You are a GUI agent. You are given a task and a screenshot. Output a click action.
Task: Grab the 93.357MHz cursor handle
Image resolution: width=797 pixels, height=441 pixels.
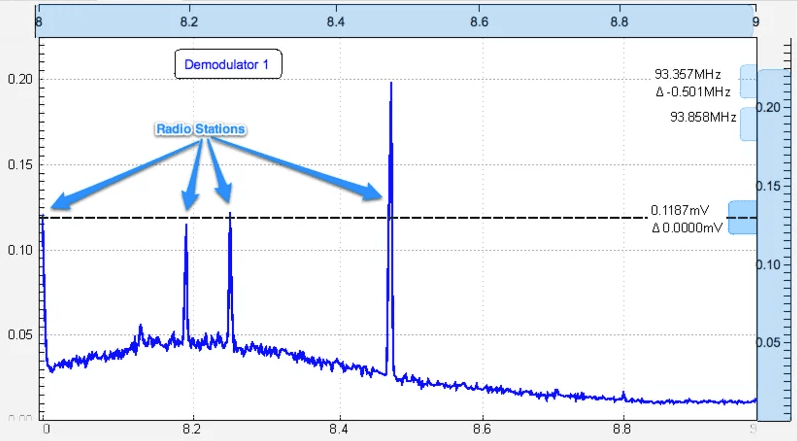coord(747,81)
